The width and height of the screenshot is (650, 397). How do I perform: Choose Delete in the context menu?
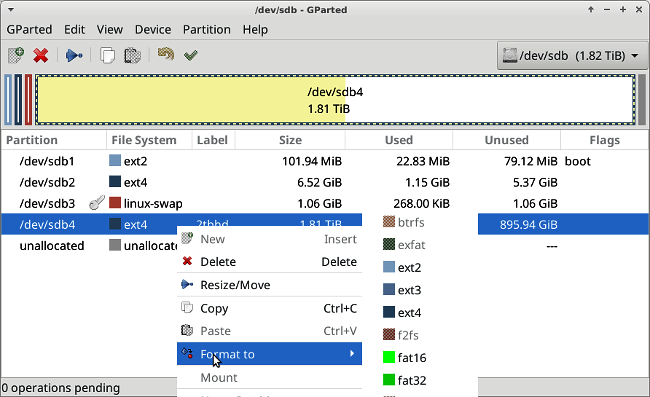pos(269,261)
